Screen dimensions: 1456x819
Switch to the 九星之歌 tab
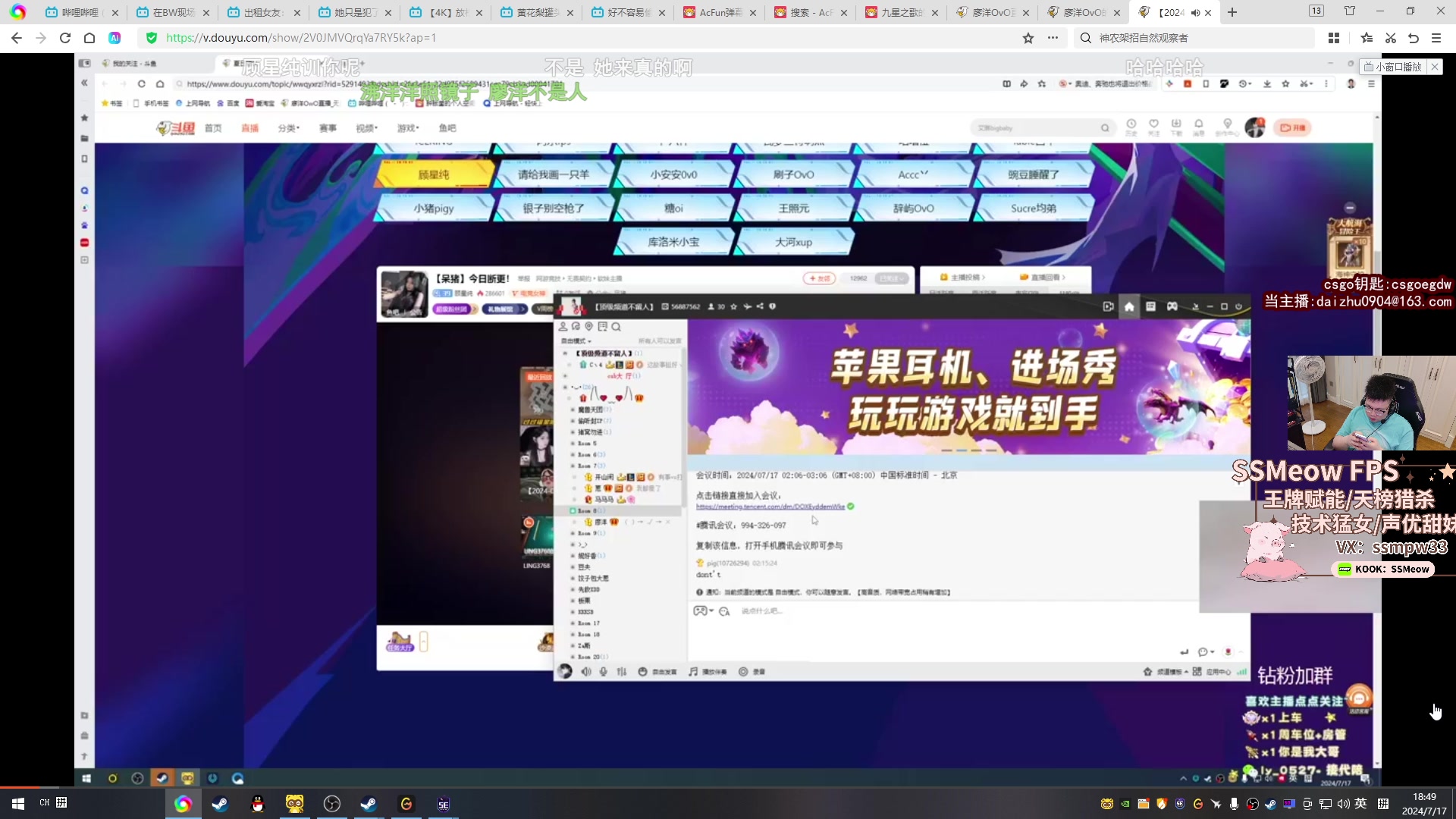(x=901, y=13)
